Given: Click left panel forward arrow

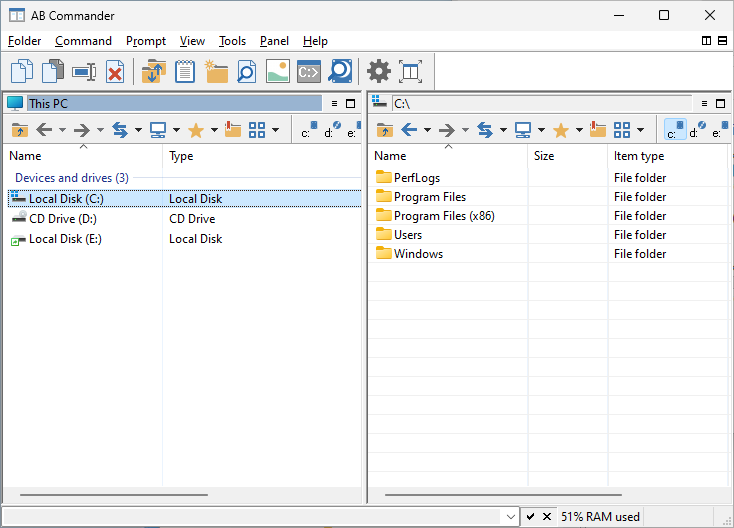Looking at the screenshot, I should pos(82,130).
